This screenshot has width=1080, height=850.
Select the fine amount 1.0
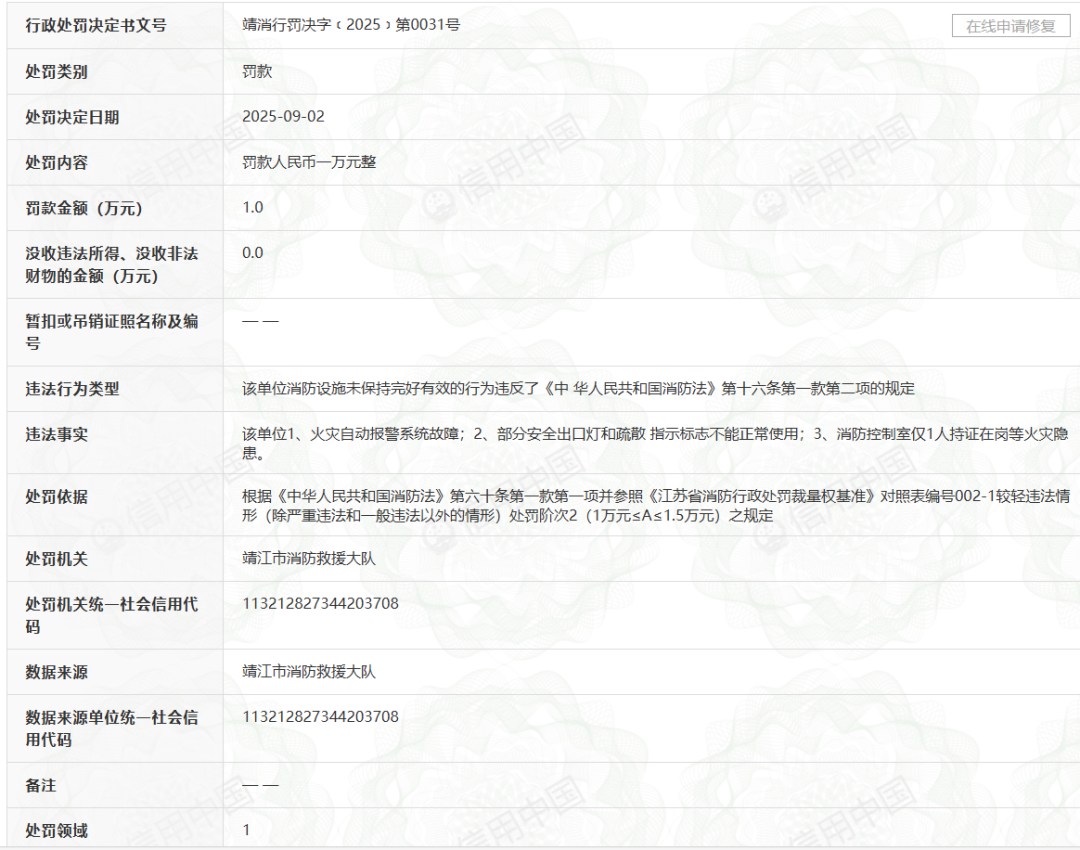tap(253, 207)
